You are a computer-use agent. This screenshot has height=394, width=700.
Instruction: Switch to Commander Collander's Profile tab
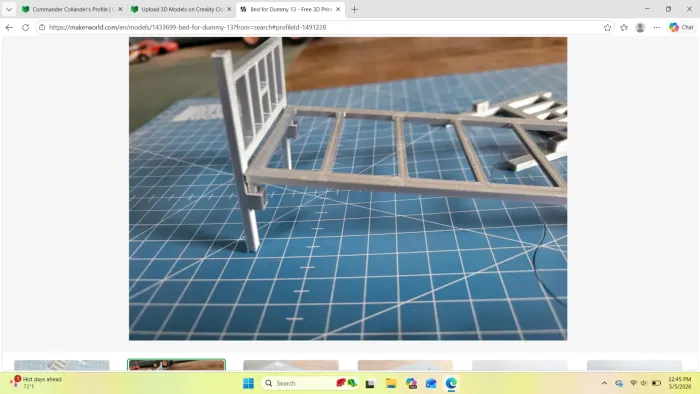tap(71, 9)
